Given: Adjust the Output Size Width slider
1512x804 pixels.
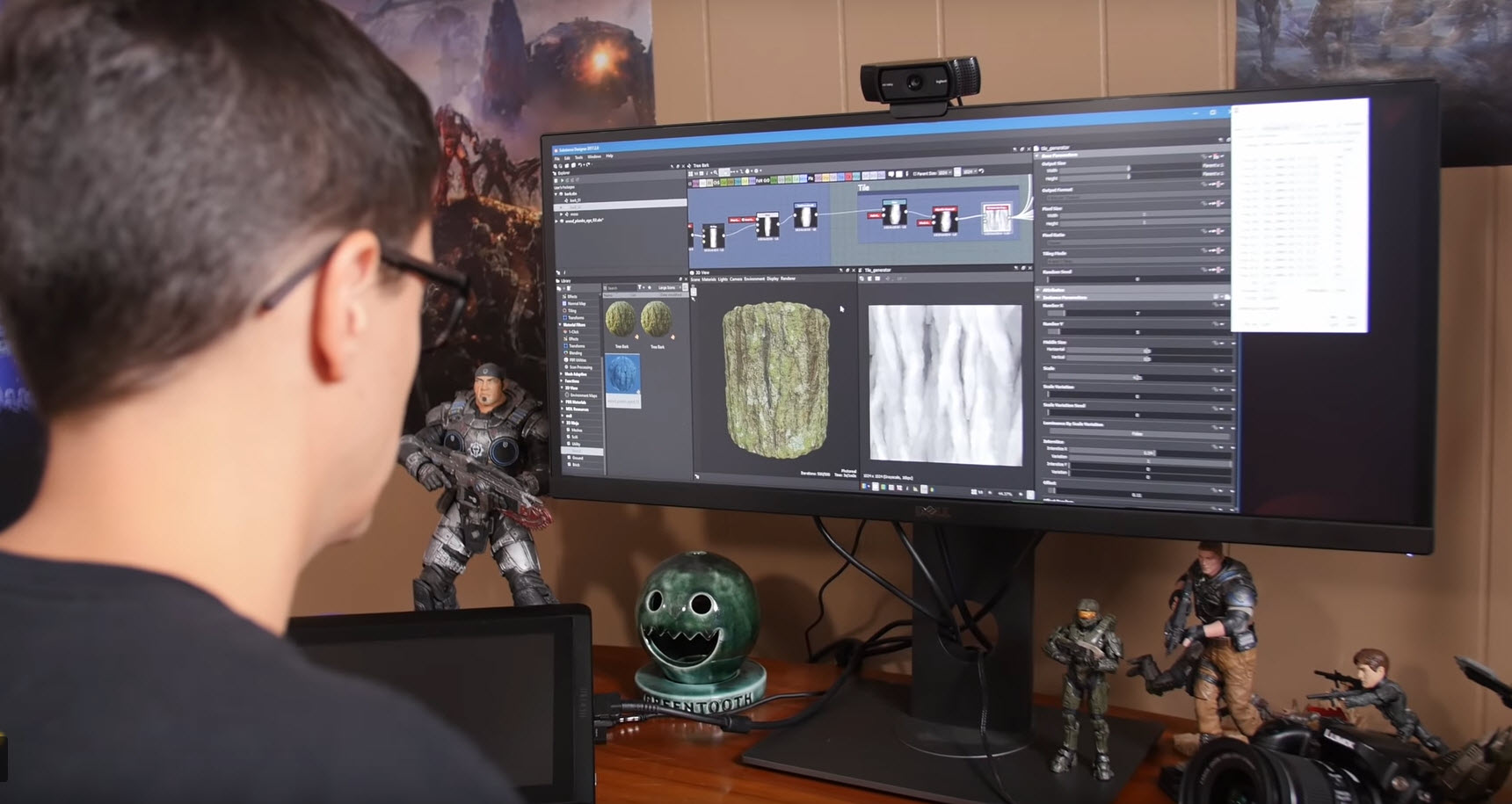Looking at the screenshot, I should [x=1130, y=168].
